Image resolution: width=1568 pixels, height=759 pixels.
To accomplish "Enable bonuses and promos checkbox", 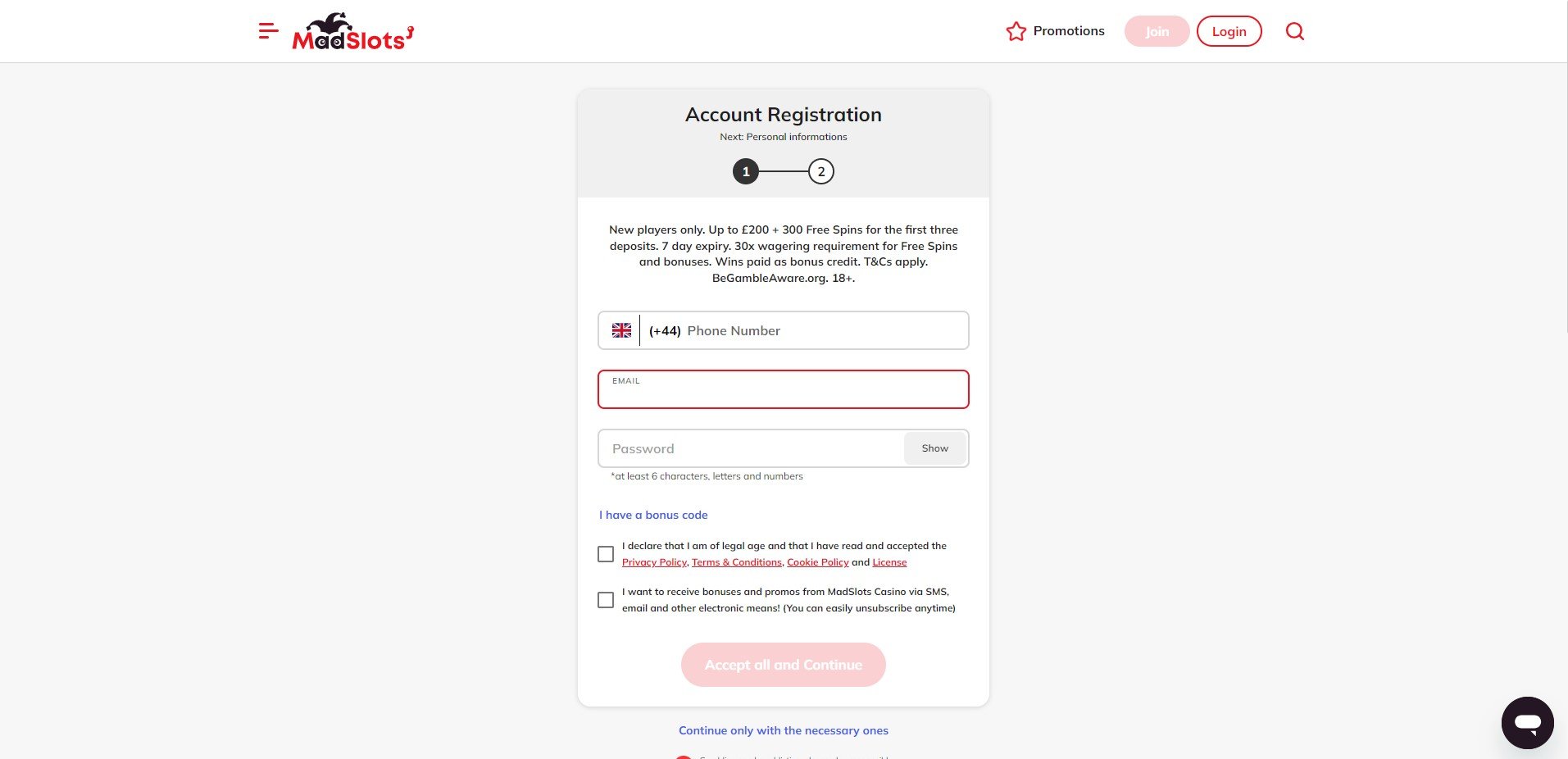I will (x=606, y=601).
